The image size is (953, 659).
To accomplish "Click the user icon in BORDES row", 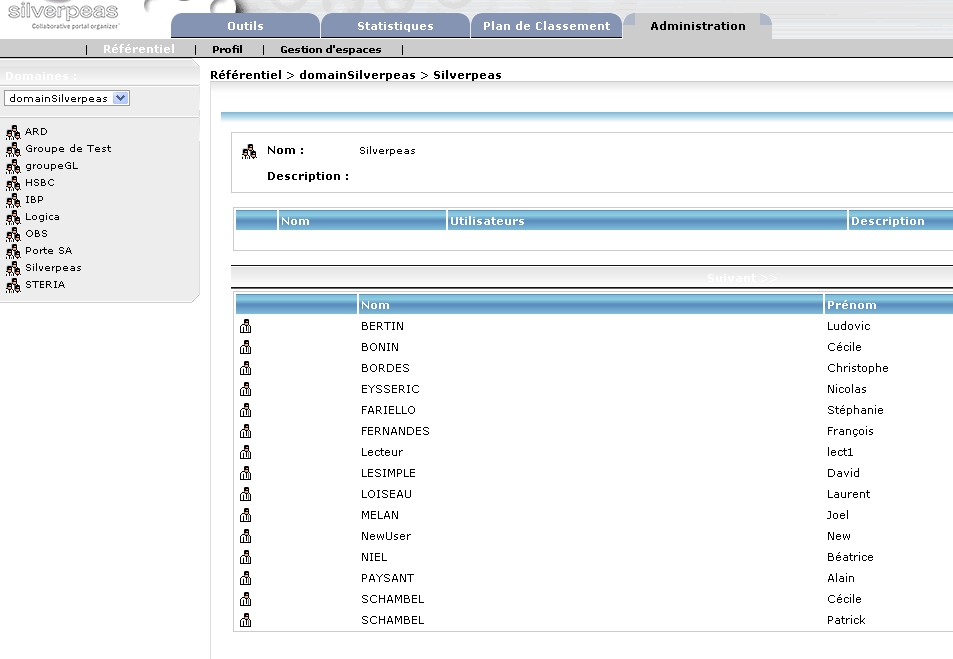I will coord(246,368).
